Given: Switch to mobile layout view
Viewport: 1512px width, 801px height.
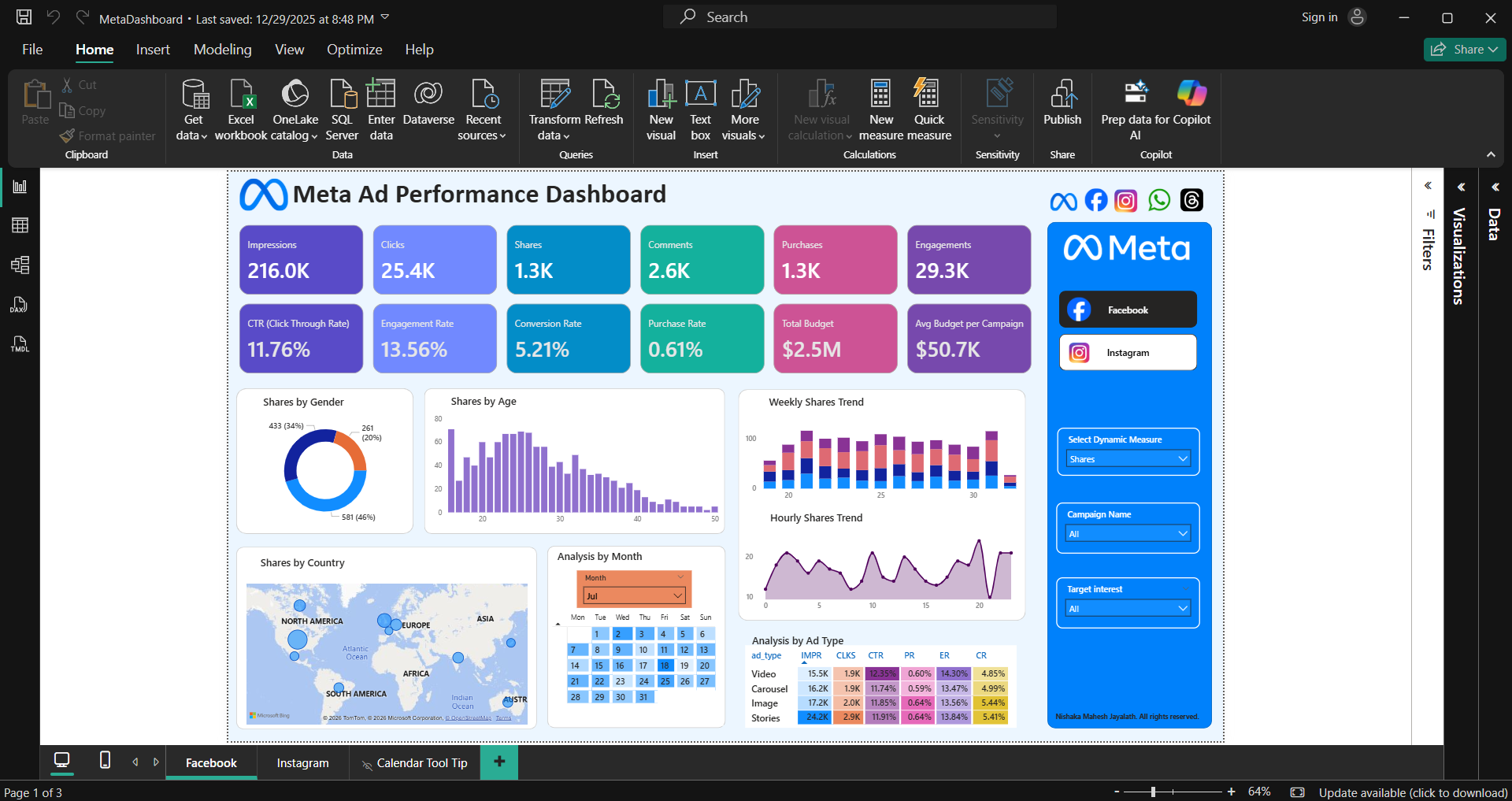Looking at the screenshot, I should point(105,760).
